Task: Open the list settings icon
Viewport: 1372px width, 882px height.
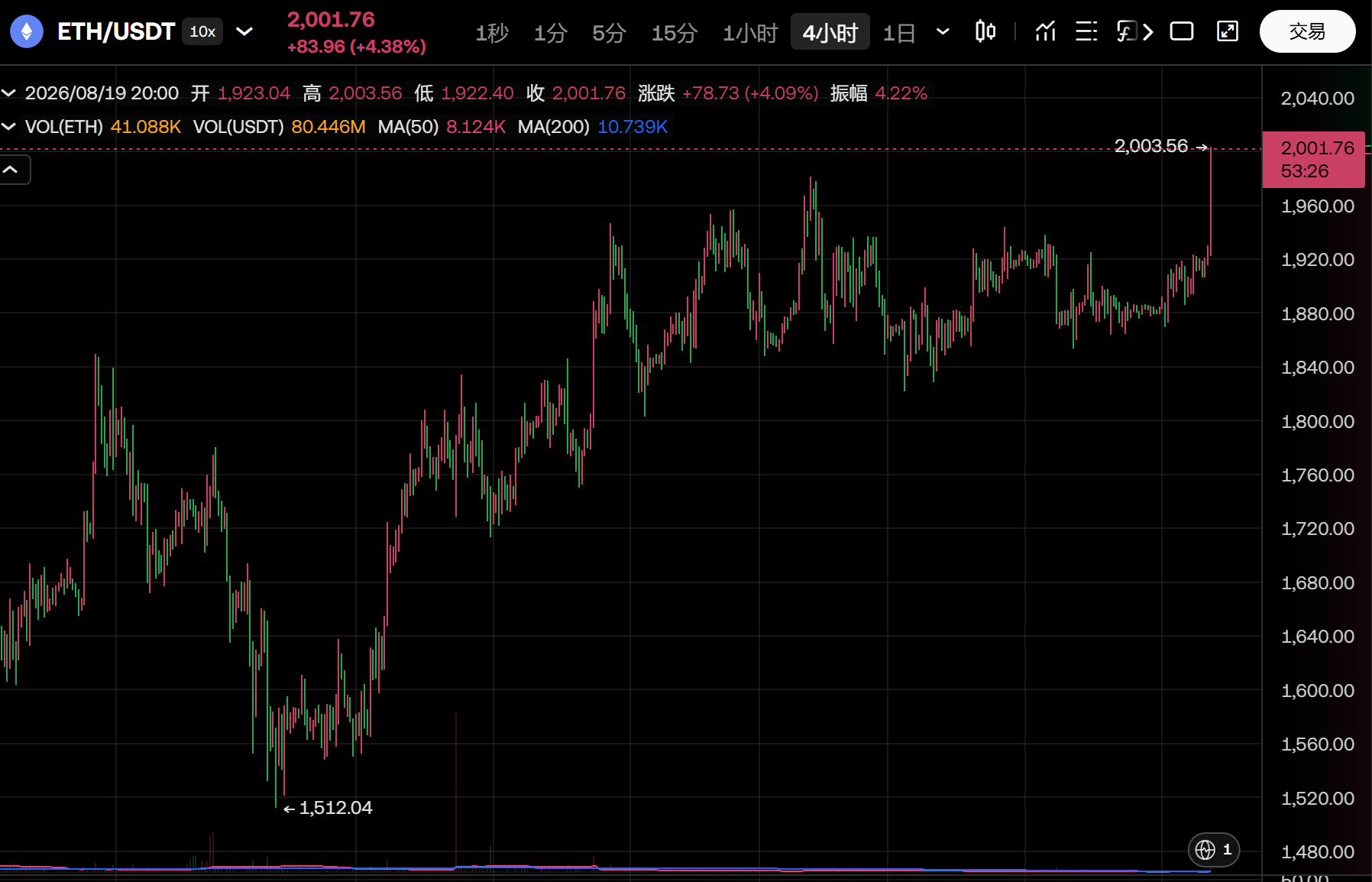Action: pyautogui.click(x=1086, y=31)
